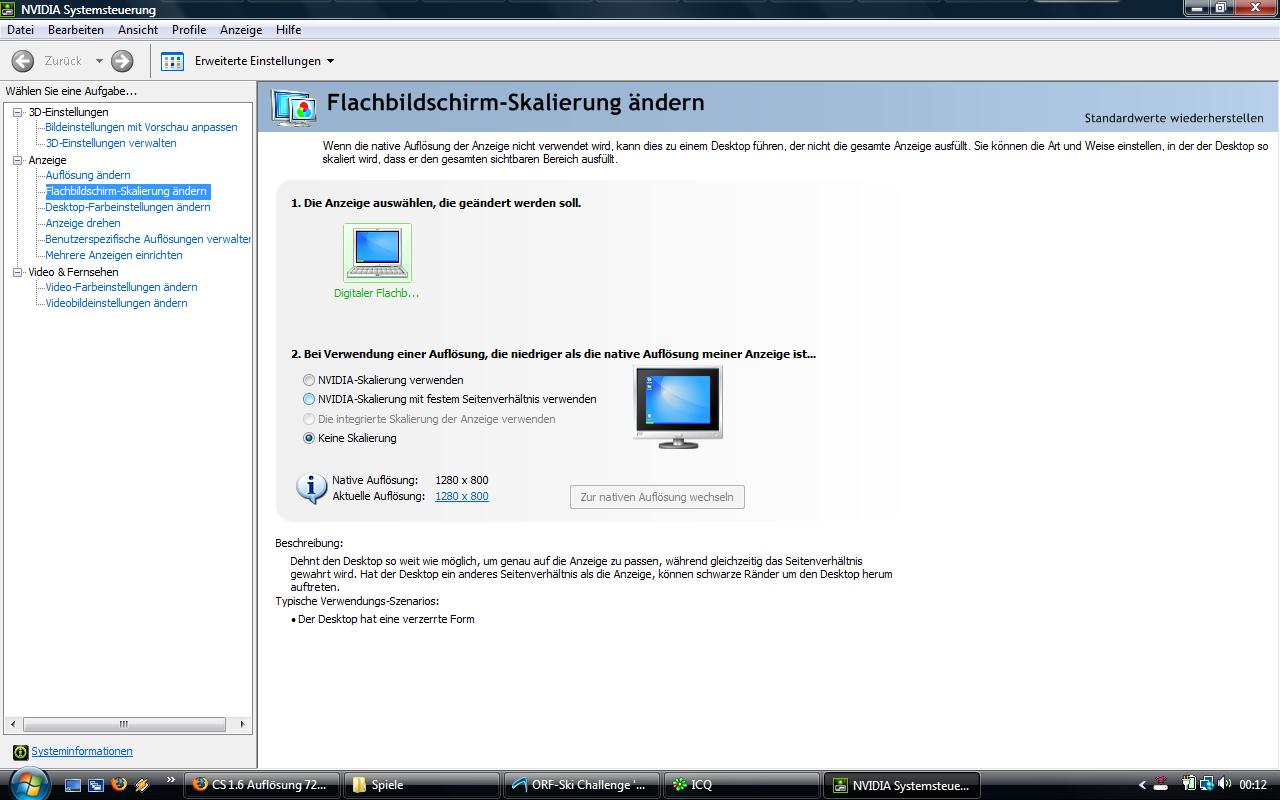Open the Erweiterte Einstellungen view dropdown
The width and height of the screenshot is (1280, 800).
[265, 61]
